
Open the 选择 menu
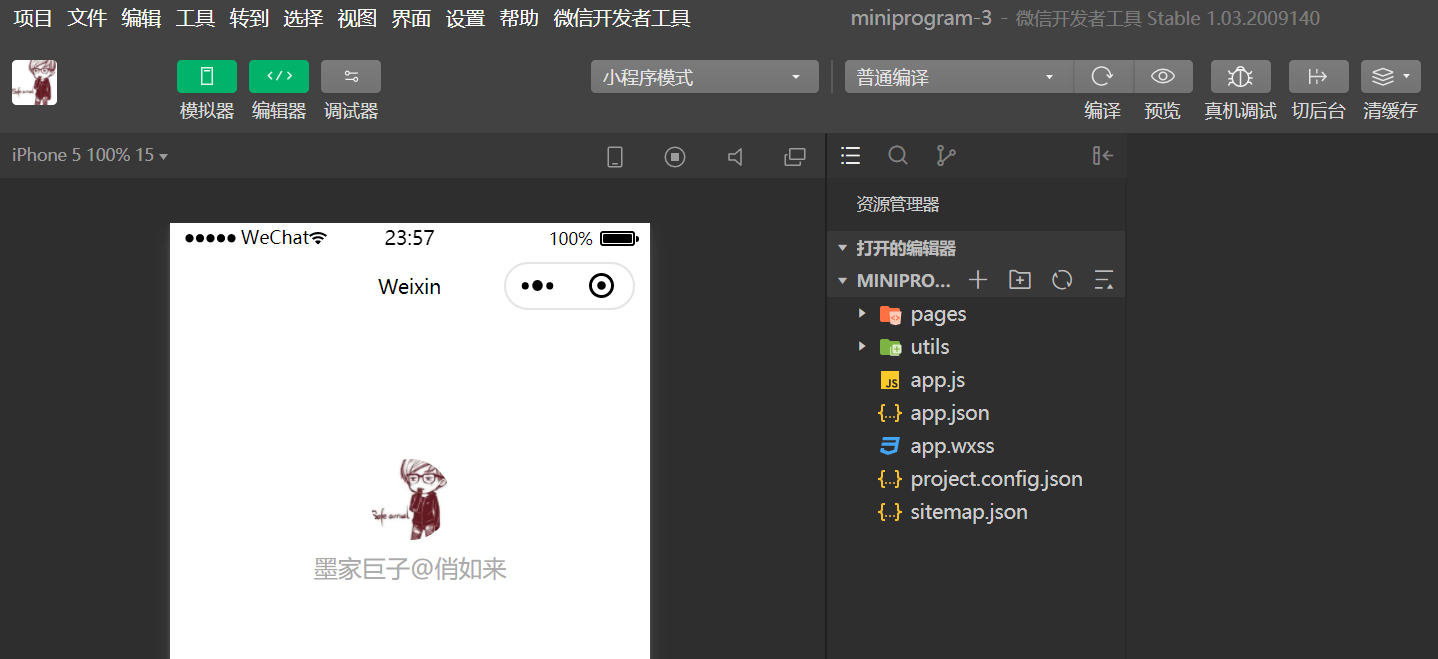click(x=303, y=18)
